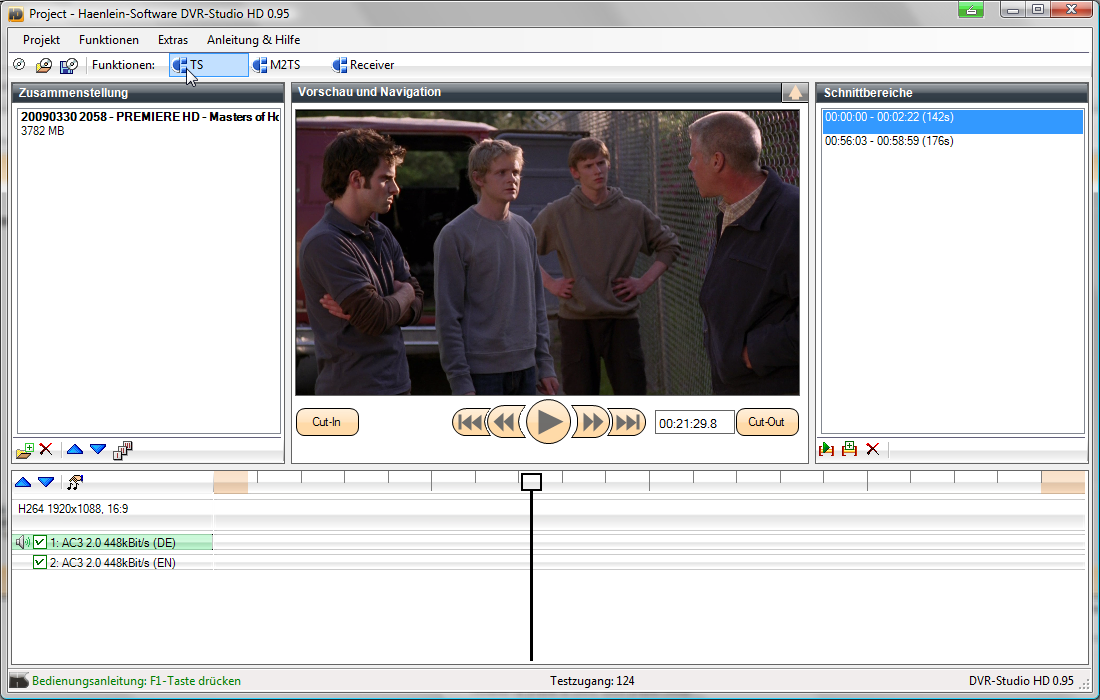Select cut range 00:56:03 - 00:58:59 (176s)

click(x=953, y=141)
